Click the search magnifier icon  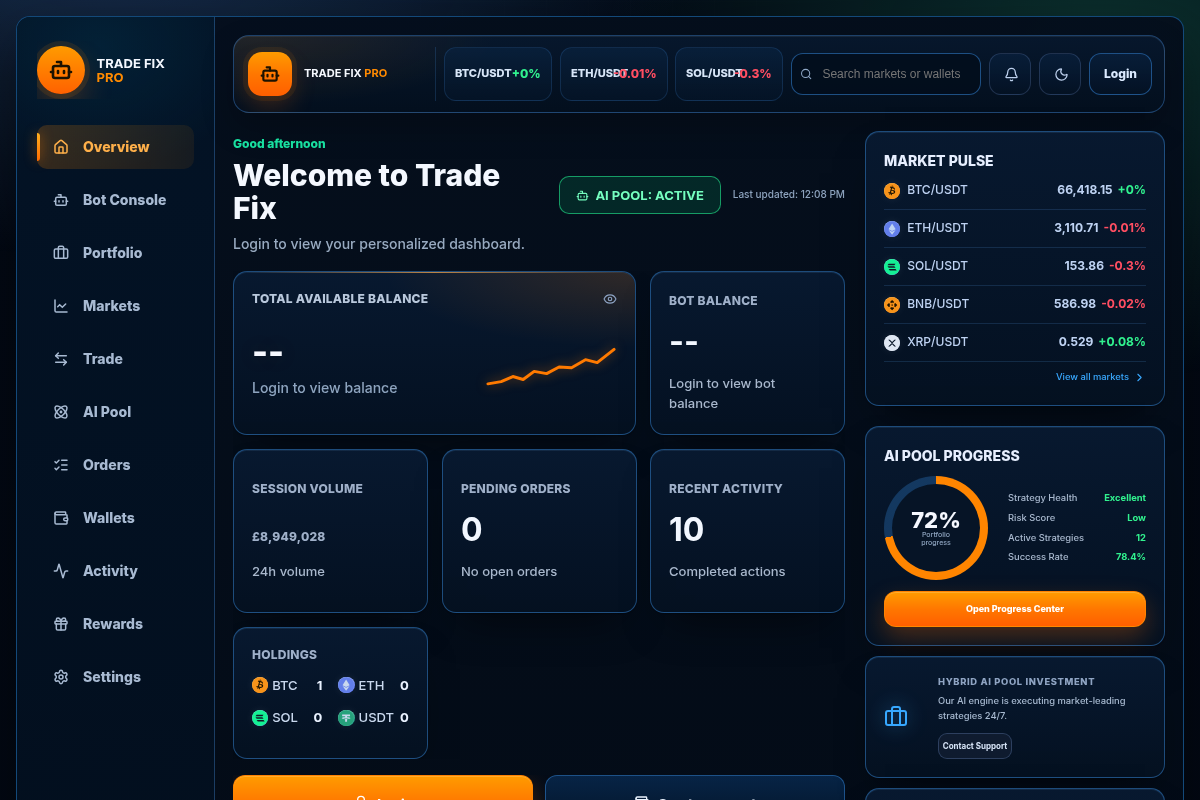806,74
